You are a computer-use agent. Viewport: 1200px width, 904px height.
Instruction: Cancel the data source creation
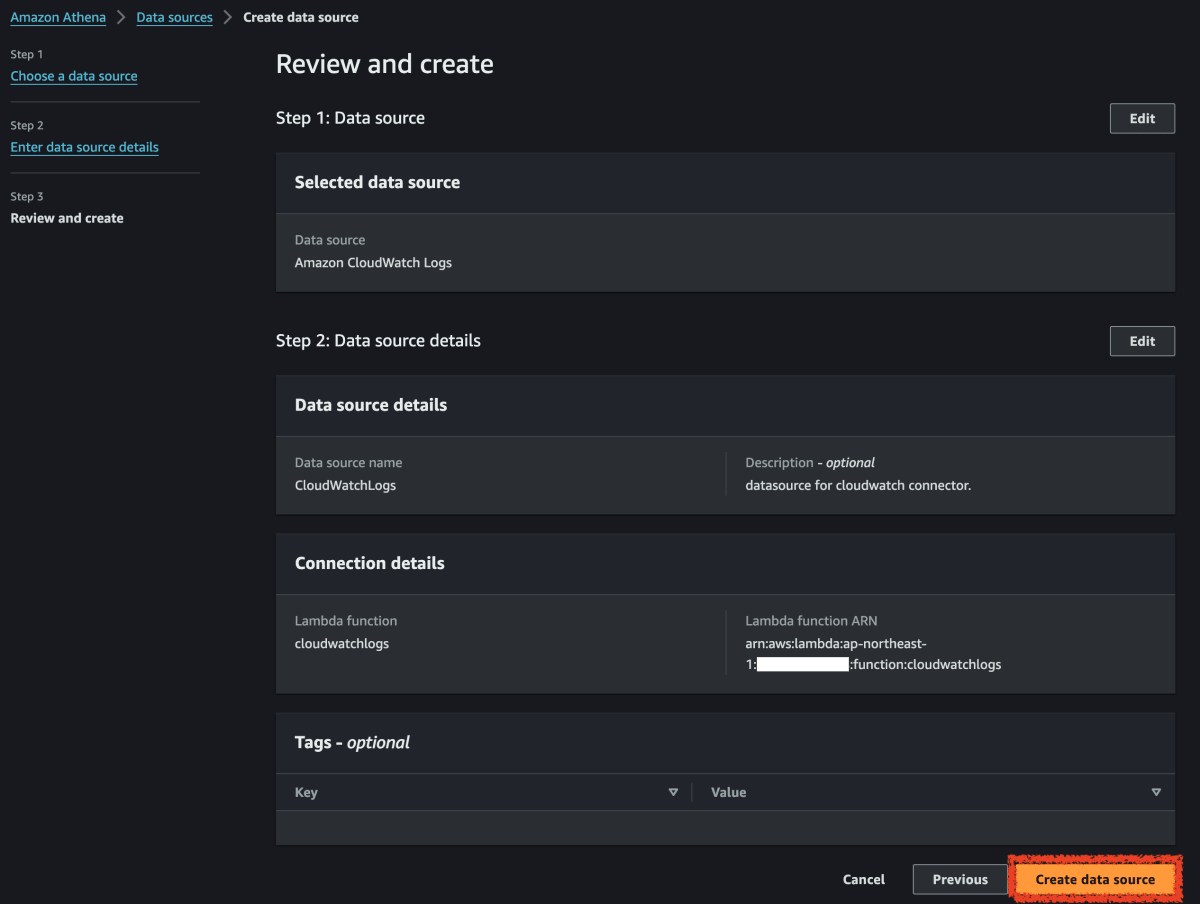pos(864,880)
